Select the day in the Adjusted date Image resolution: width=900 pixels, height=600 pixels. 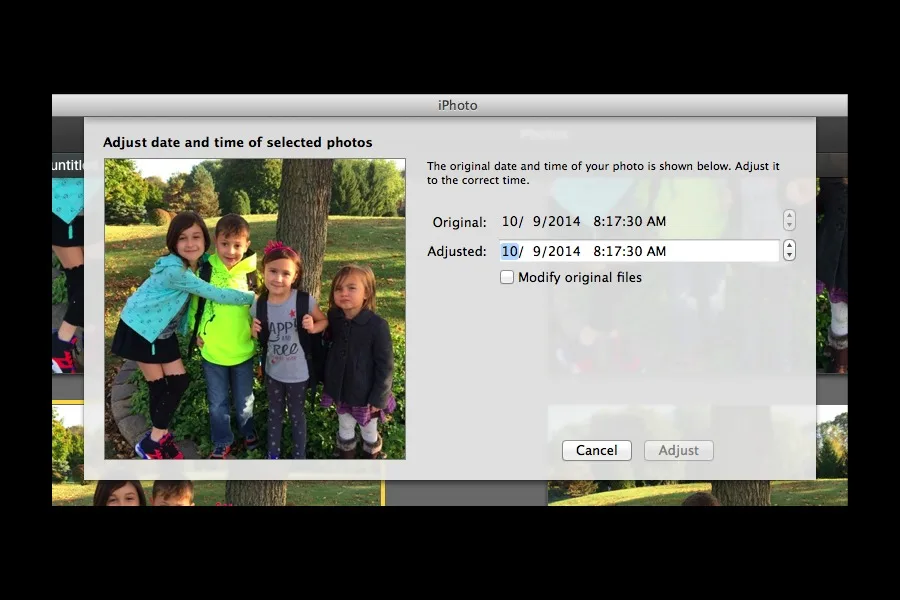(537, 251)
